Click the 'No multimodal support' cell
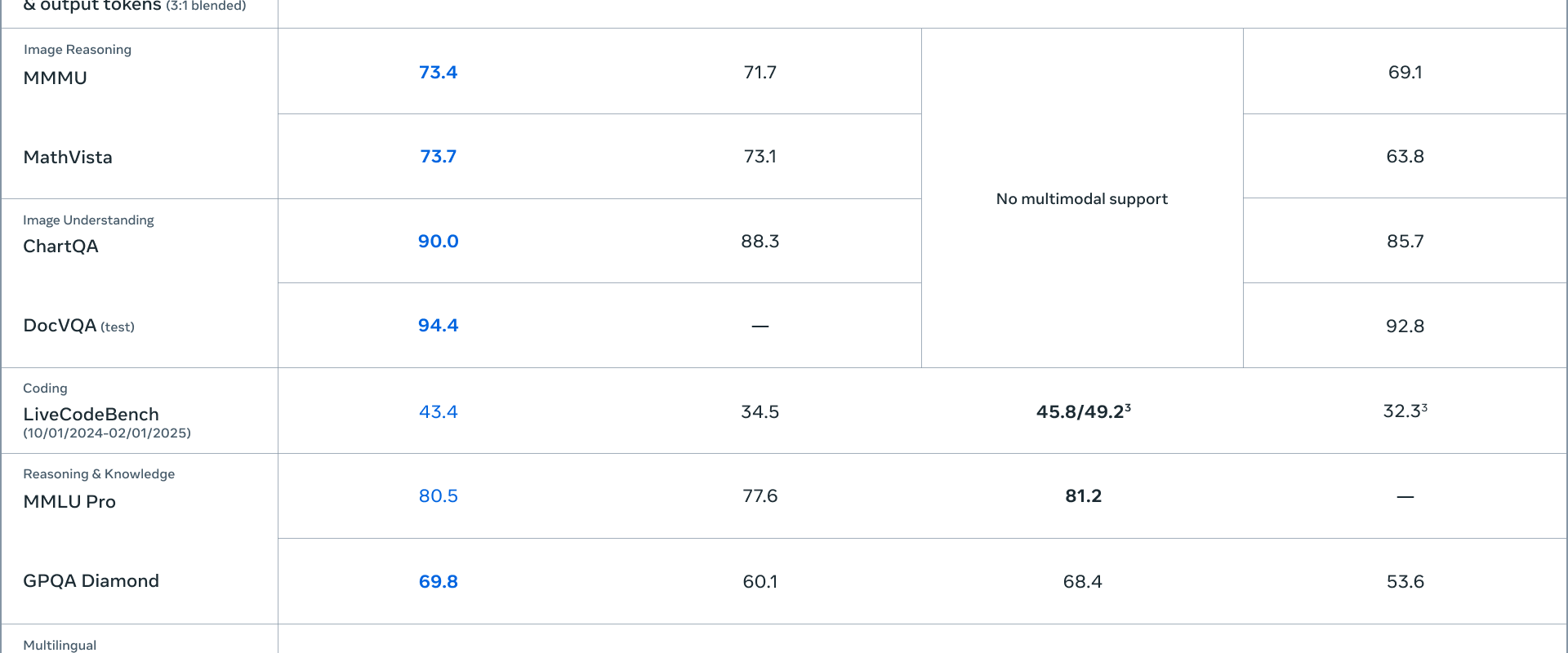The height and width of the screenshot is (653, 1568). (x=1081, y=198)
